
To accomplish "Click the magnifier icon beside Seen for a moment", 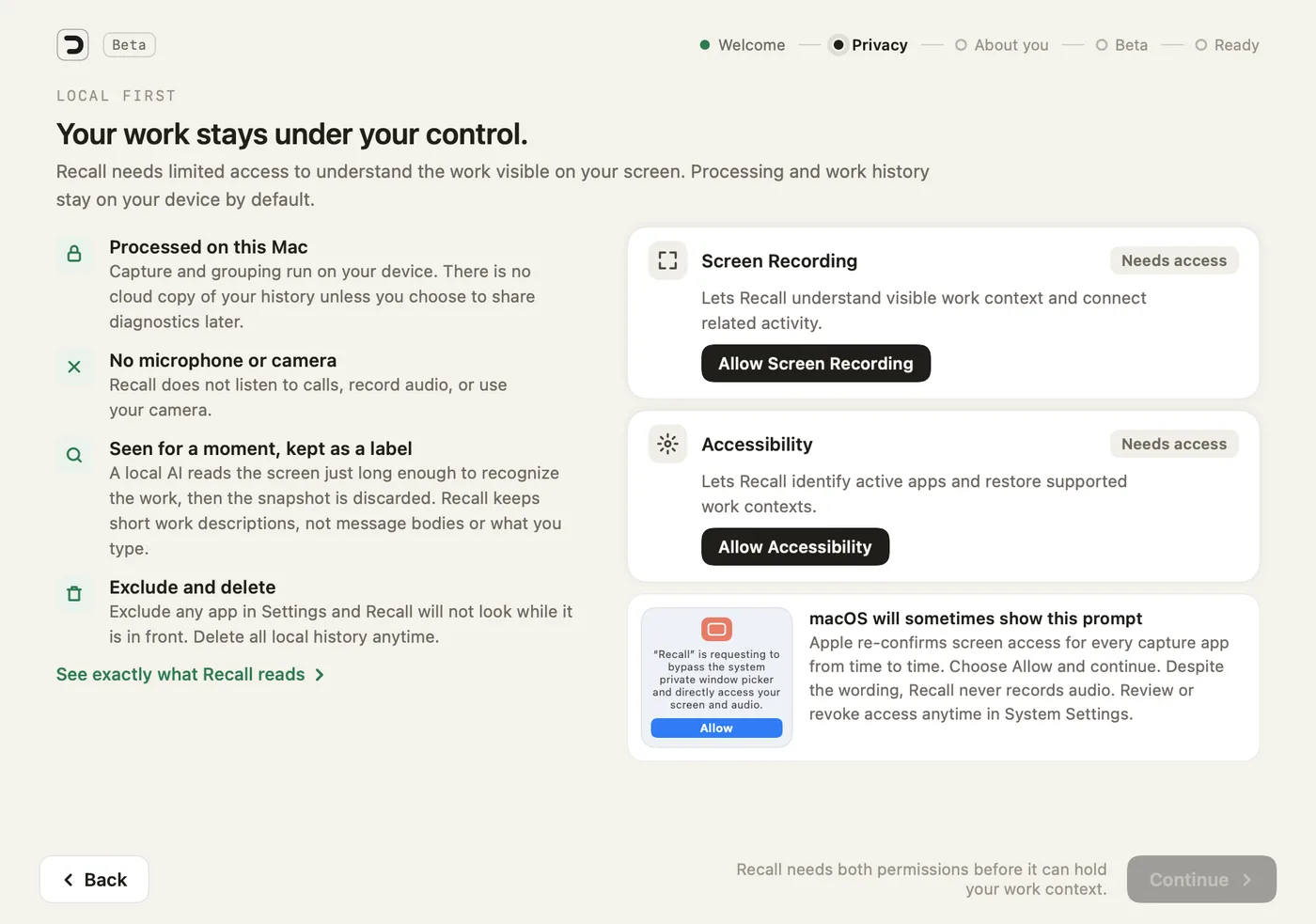I will [74, 455].
